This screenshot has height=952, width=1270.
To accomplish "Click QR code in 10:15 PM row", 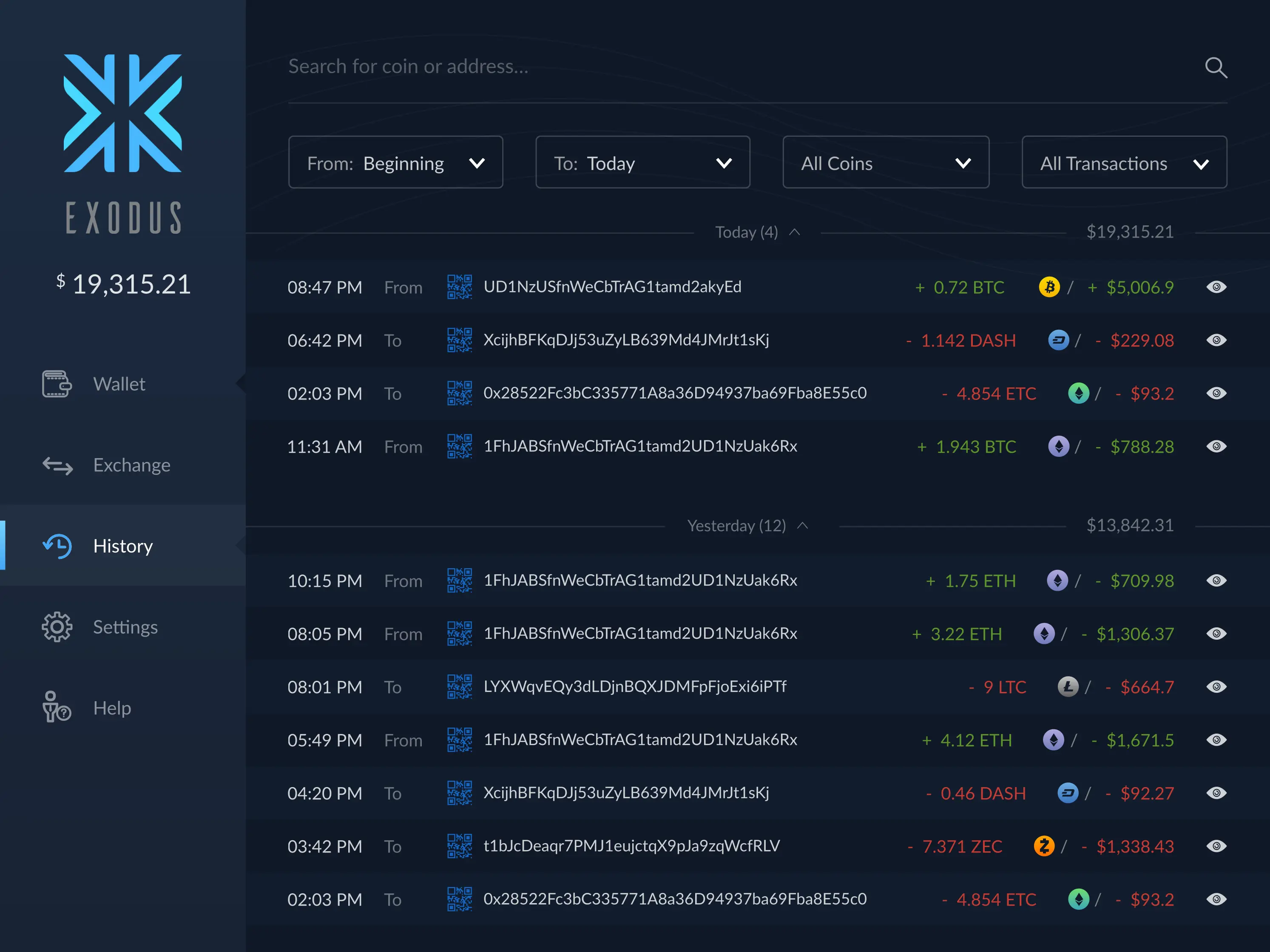I will coord(459,580).
